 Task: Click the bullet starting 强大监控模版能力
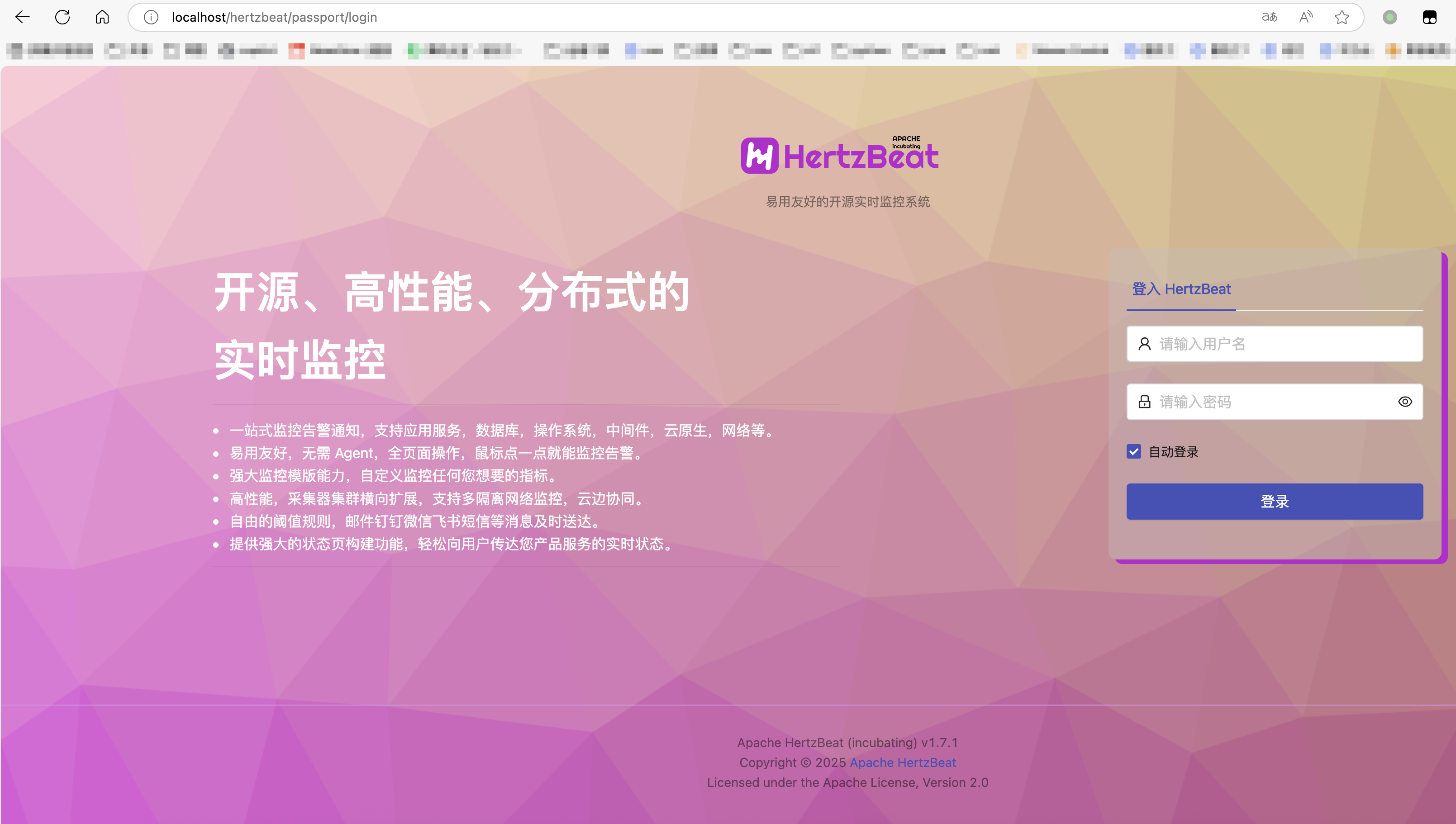[395, 476]
